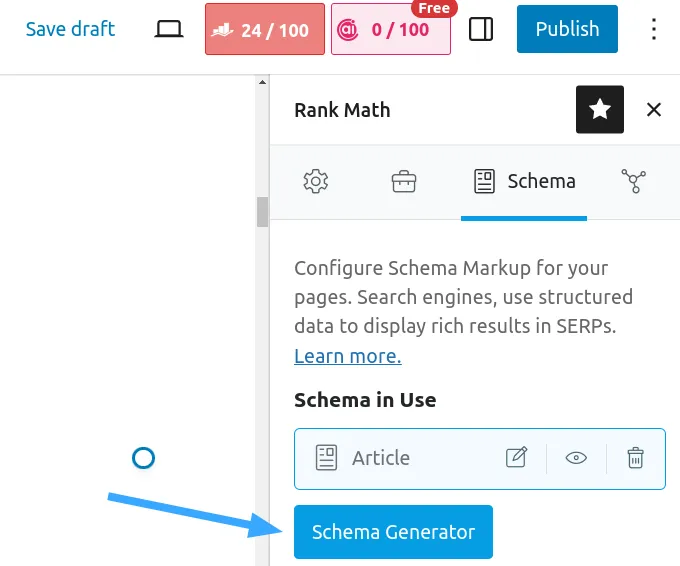The width and height of the screenshot is (680, 566).
Task: Select the Schema tab
Action: click(x=524, y=181)
